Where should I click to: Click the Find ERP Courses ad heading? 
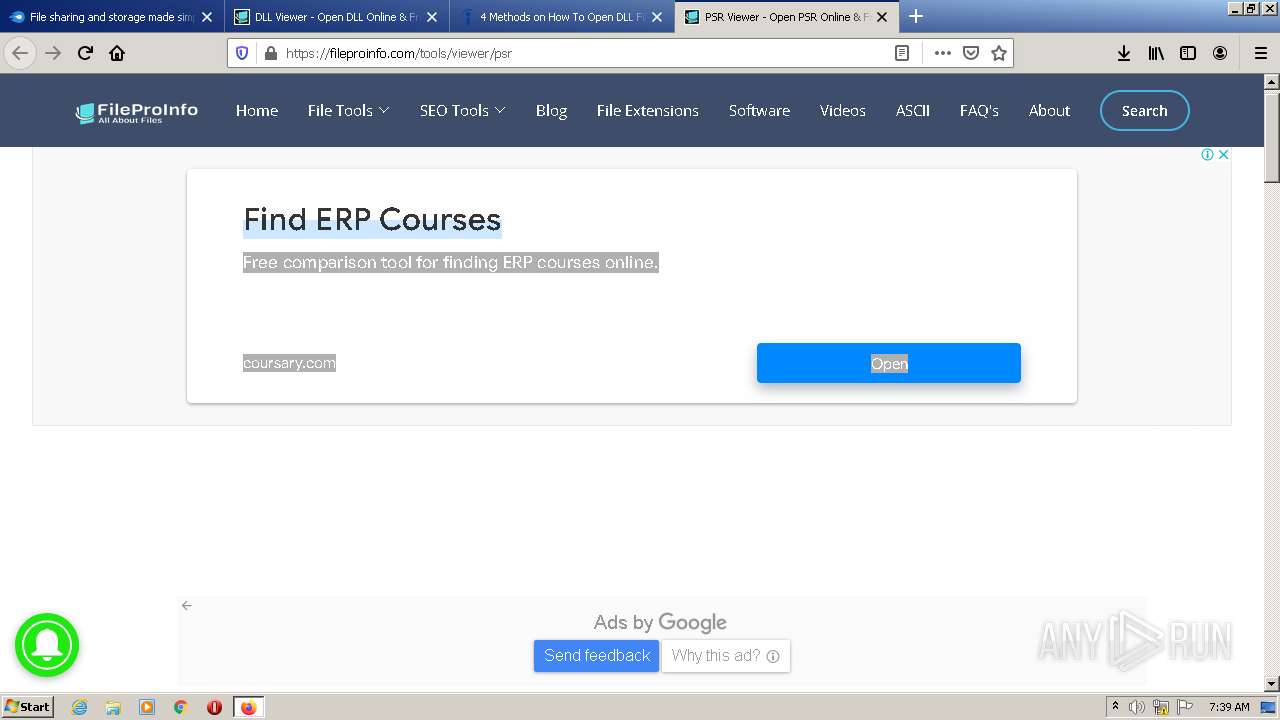(x=372, y=220)
